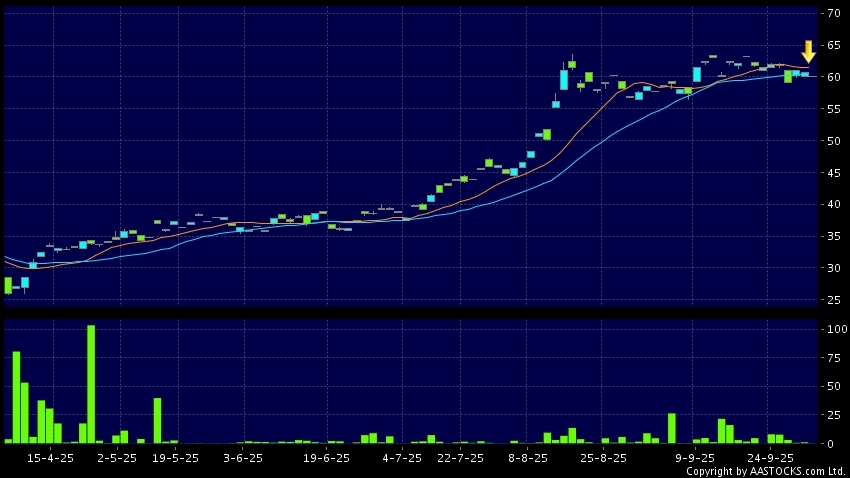Click the 22-7-25 date label
850x478 pixels.
pyautogui.click(x=460, y=458)
